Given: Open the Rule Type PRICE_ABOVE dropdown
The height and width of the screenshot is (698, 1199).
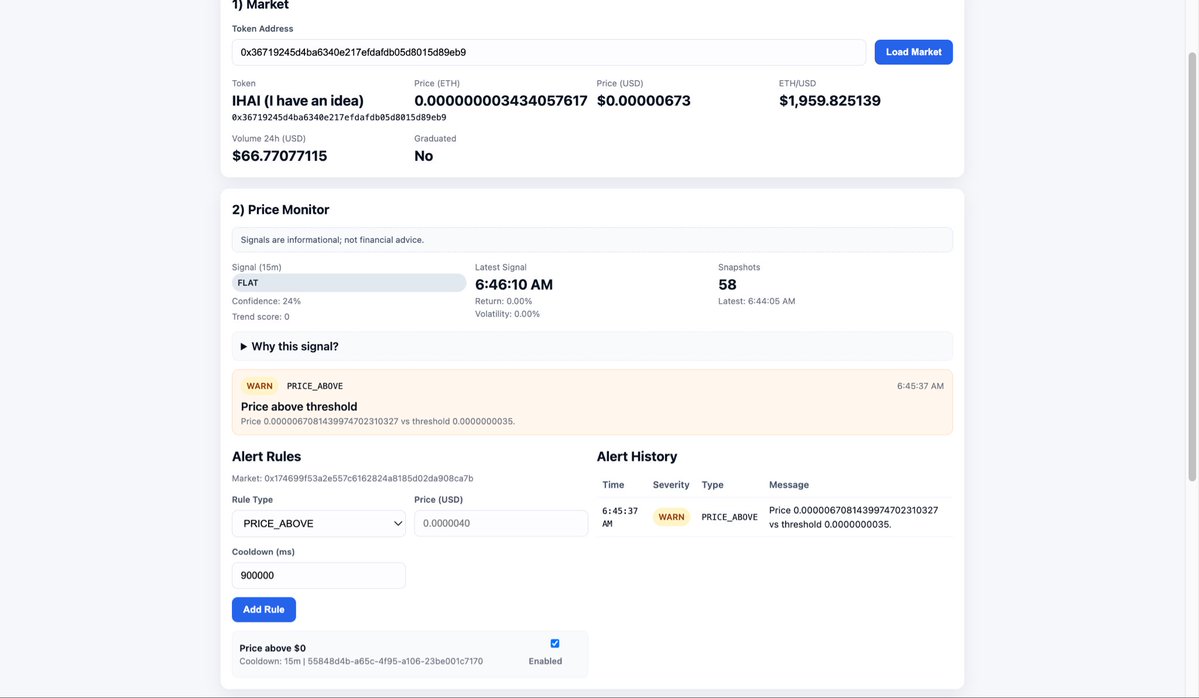Looking at the screenshot, I should pyautogui.click(x=319, y=524).
